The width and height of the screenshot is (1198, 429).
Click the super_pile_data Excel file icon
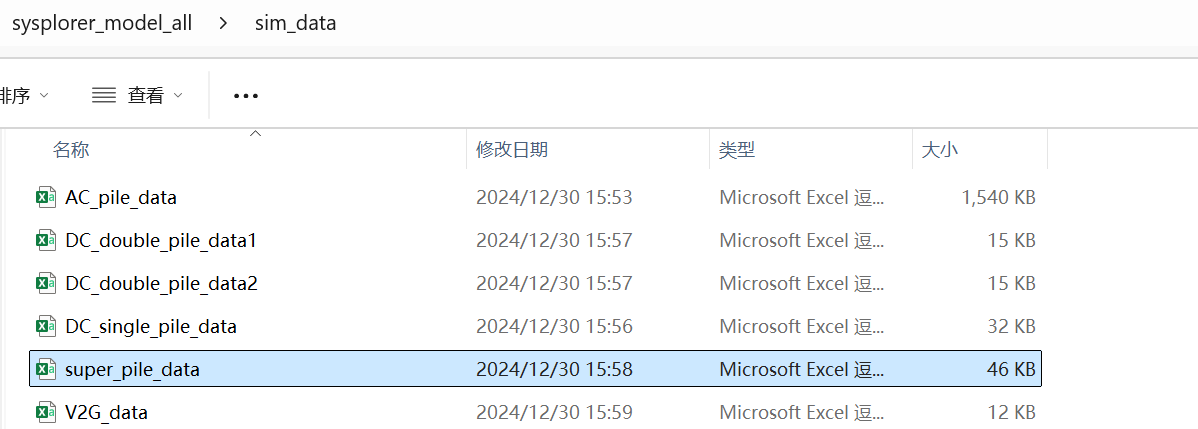coord(47,369)
